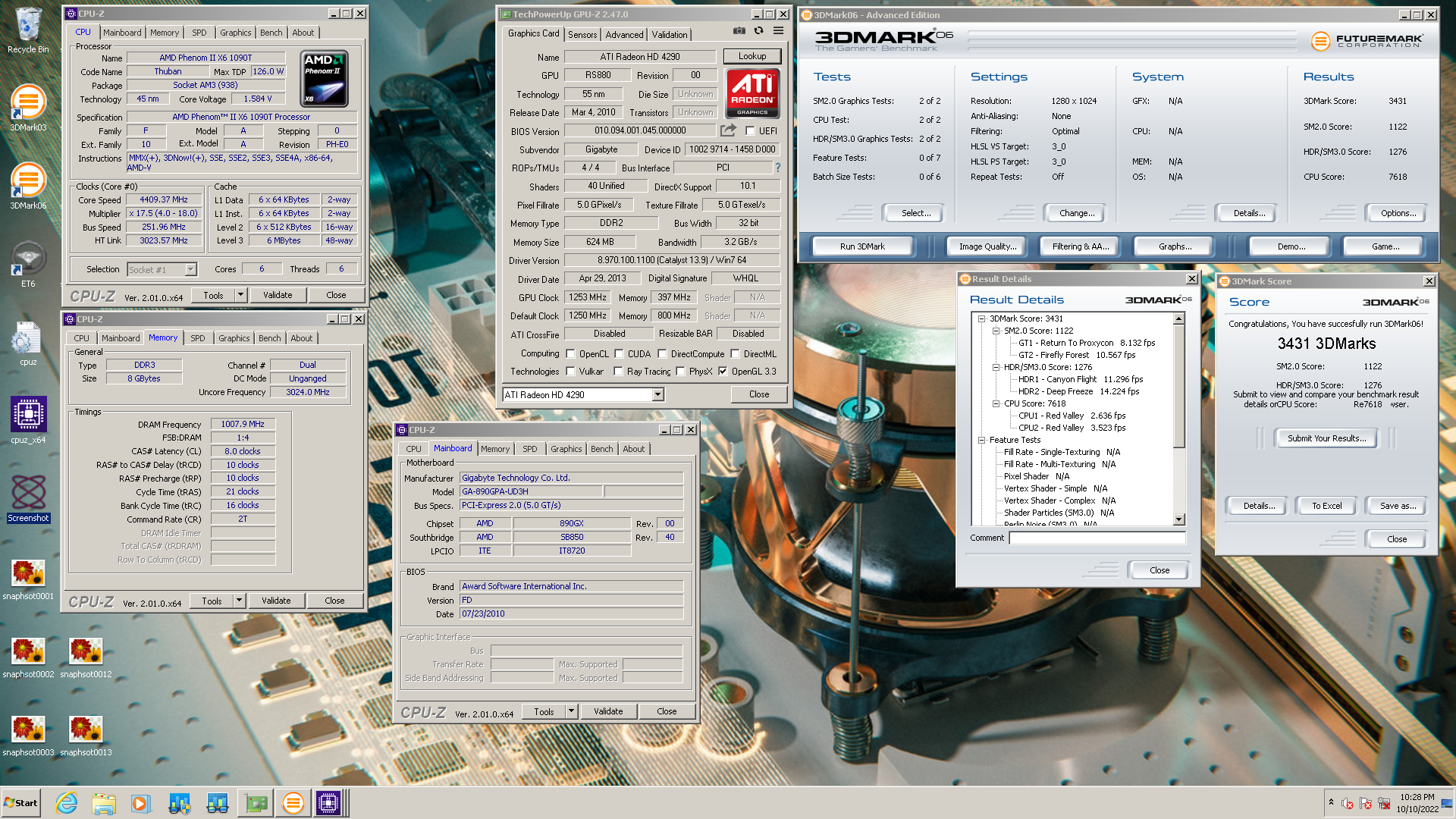Open the ATI Radeon HD 4290 GPU dropdown
Screen dimensions: 1456x819
[x=658, y=394]
